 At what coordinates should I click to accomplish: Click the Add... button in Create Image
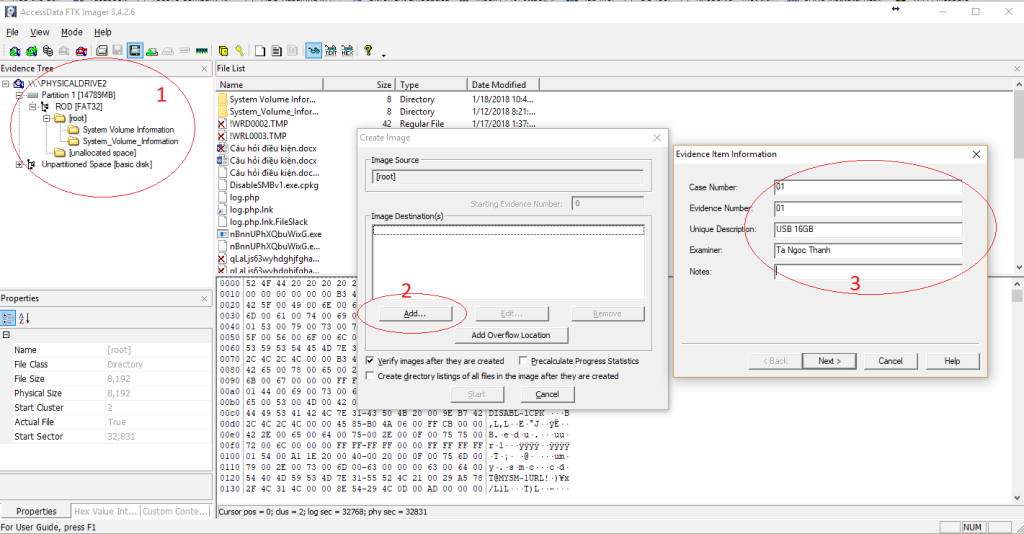click(415, 313)
